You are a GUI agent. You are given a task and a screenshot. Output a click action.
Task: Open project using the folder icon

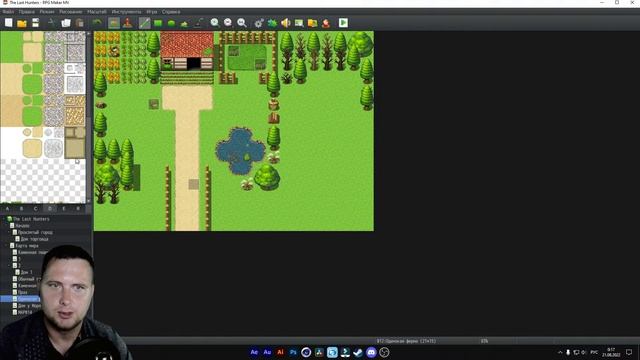[x=22, y=23]
